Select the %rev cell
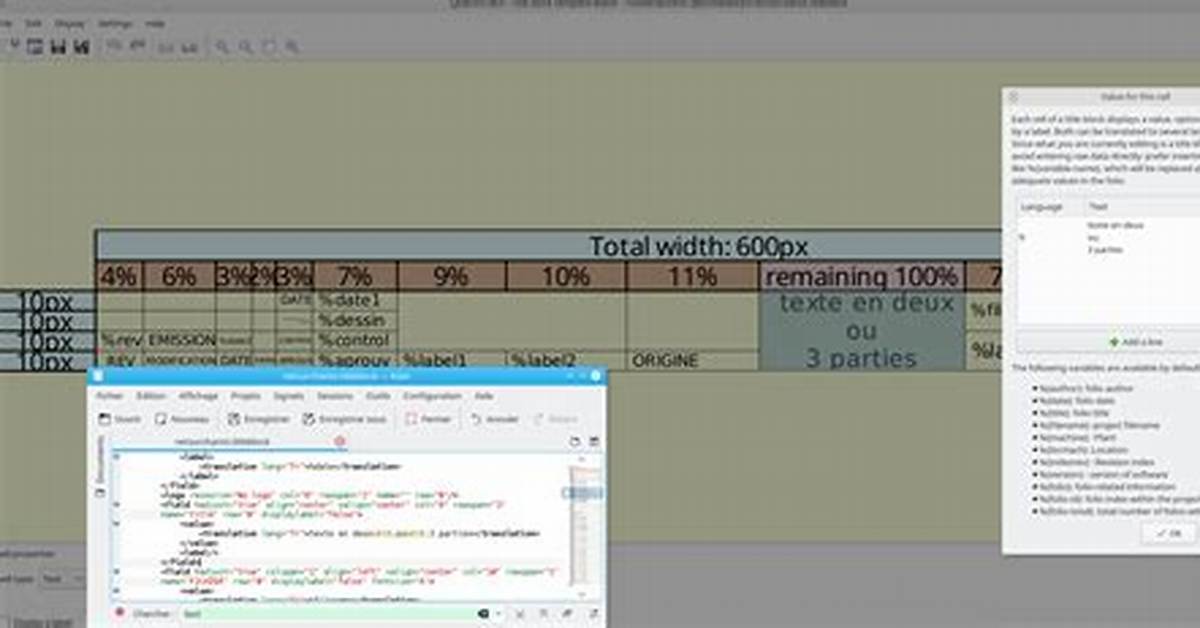1200x628 pixels. click(119, 340)
